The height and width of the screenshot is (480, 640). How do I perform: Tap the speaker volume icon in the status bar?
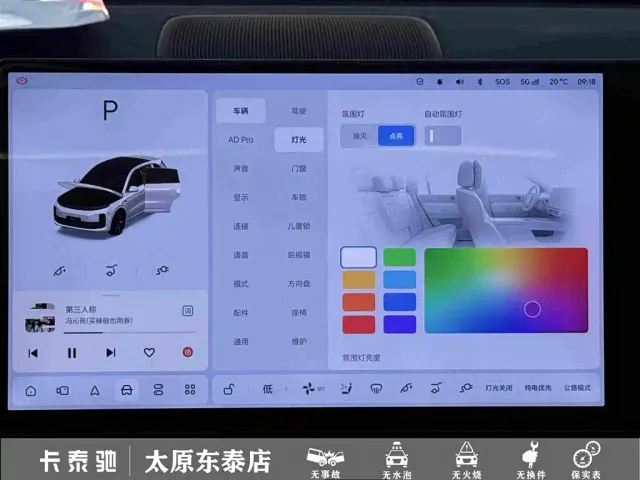(x=460, y=82)
